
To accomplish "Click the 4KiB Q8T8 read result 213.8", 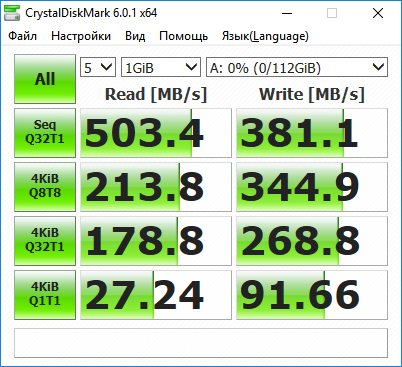I will coord(156,187).
